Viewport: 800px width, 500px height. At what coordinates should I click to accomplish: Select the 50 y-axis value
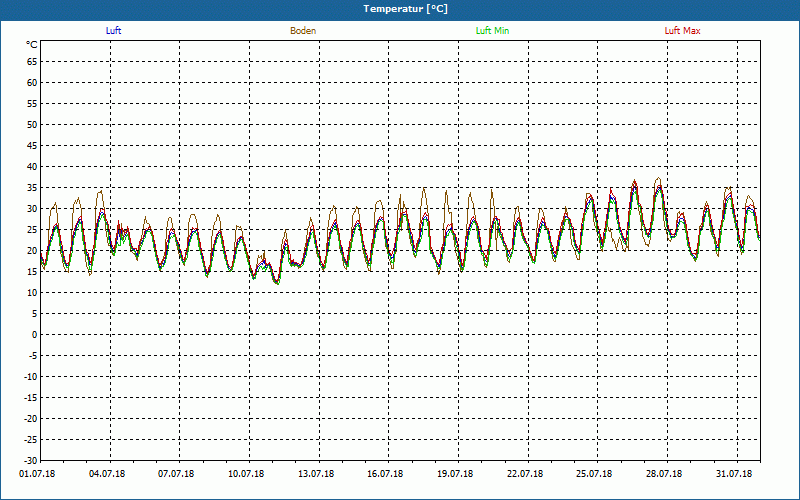(x=32, y=124)
